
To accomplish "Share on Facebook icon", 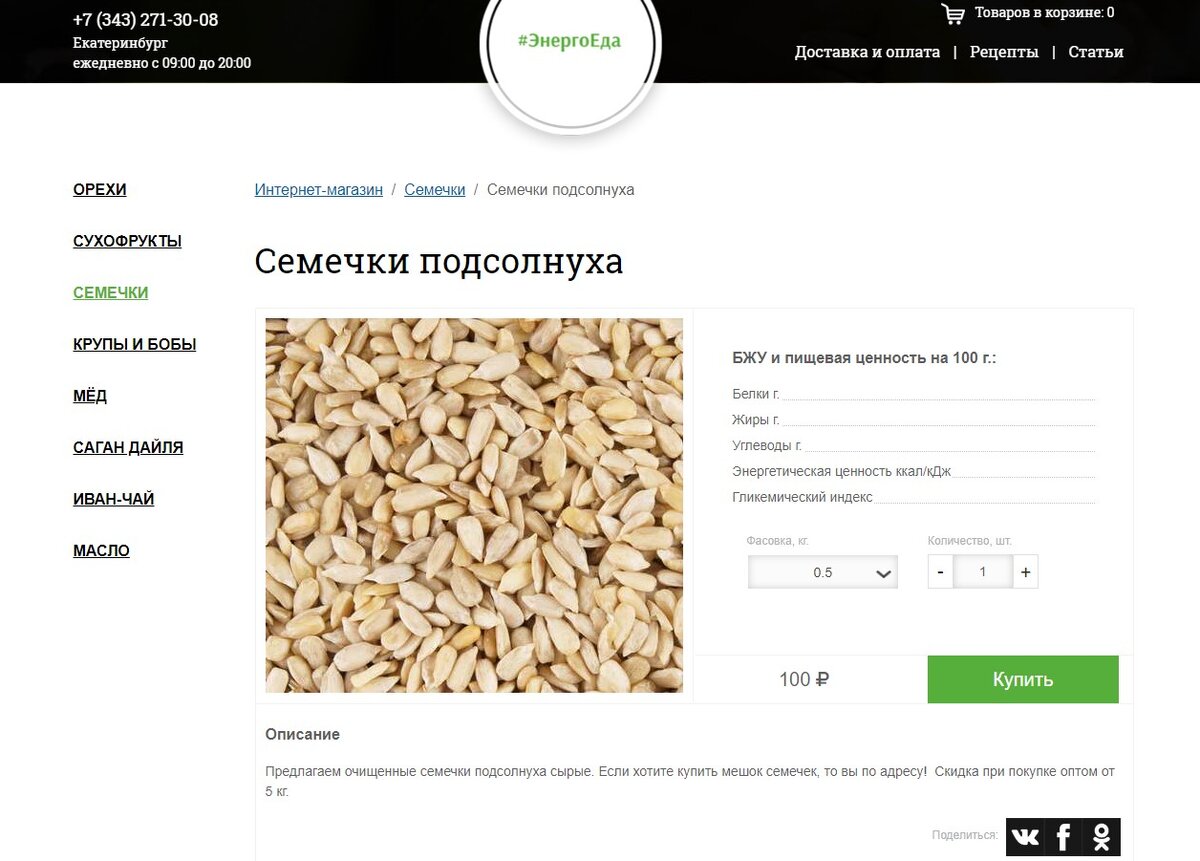I will coord(1063,837).
